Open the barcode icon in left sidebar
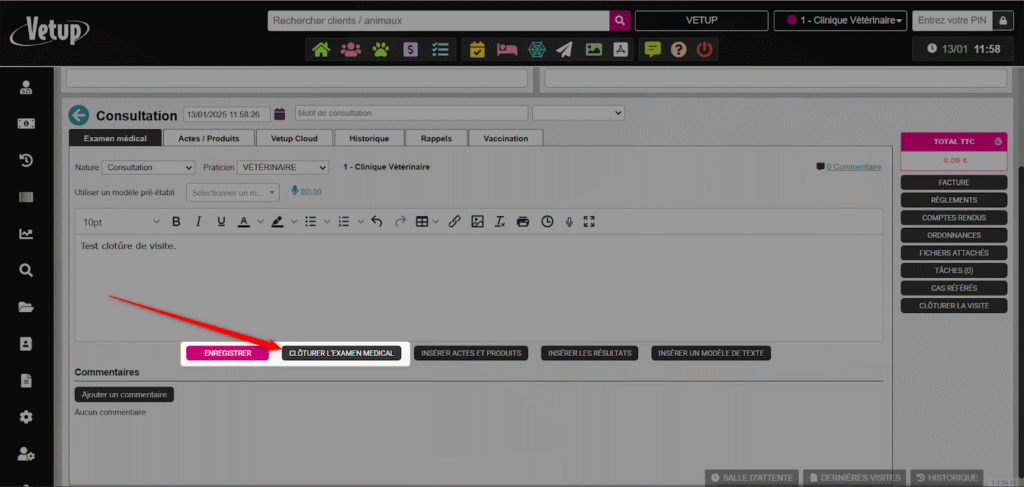Viewport: 1024px width, 487px height. (x=27, y=197)
